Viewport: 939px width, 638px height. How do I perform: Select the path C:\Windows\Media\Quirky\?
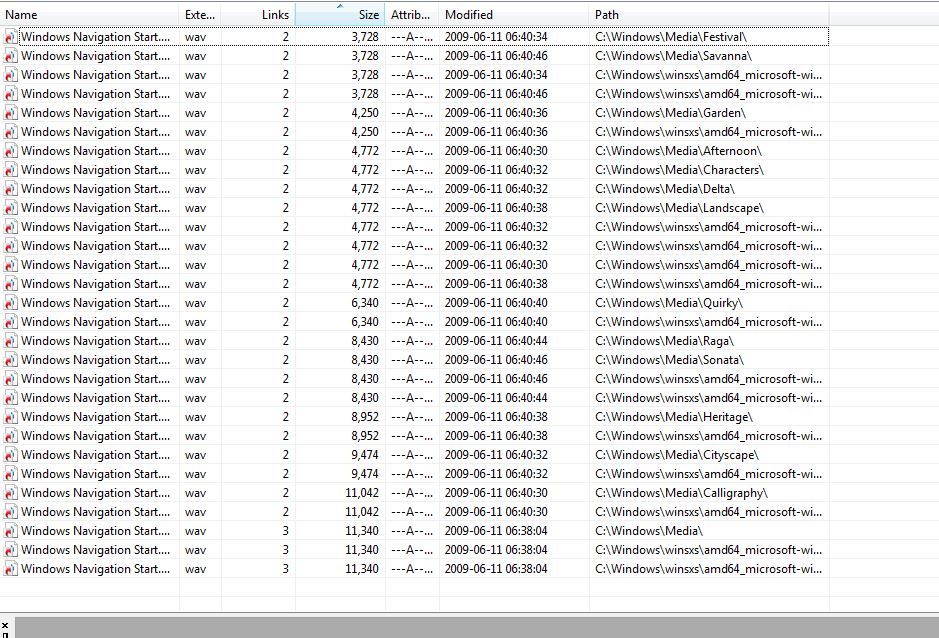(669, 303)
